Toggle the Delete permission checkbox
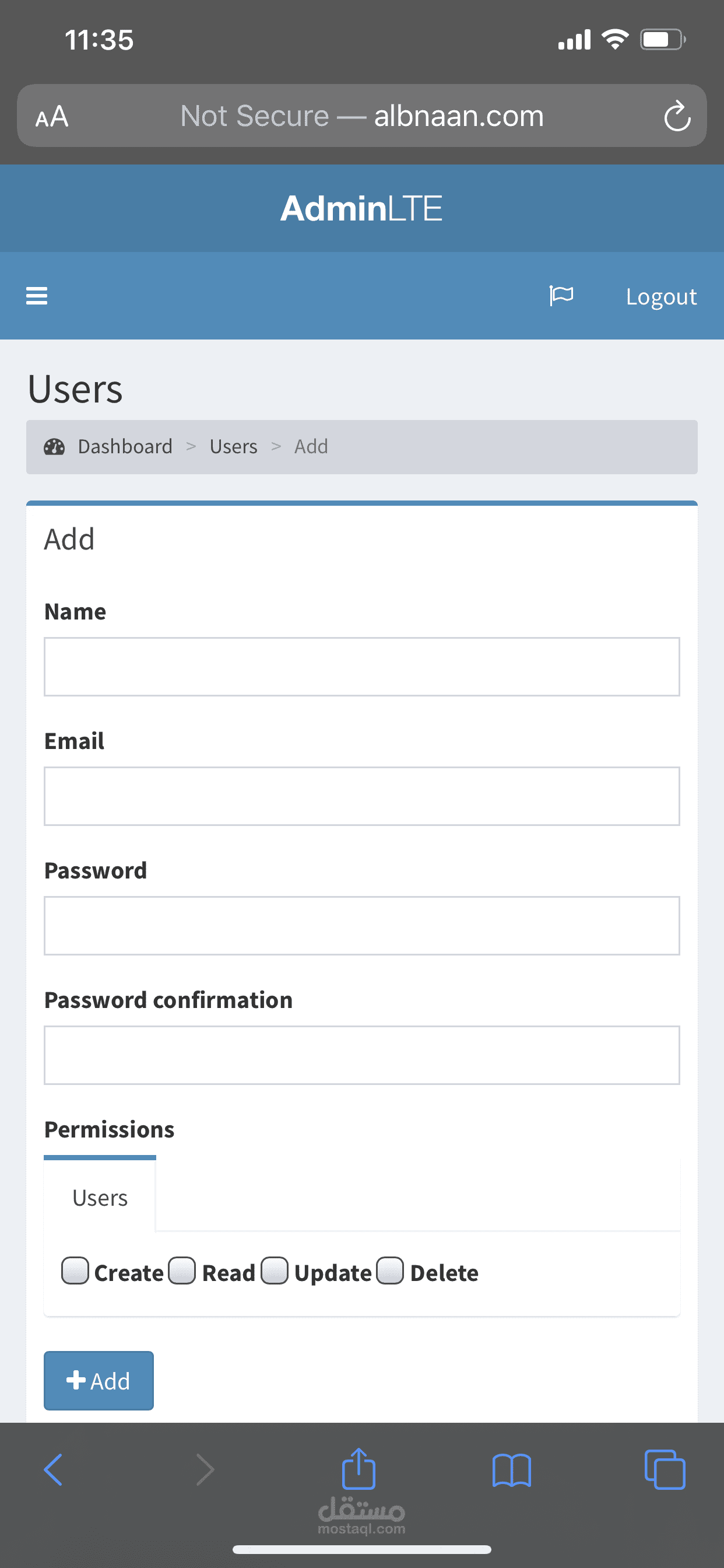Viewport: 724px width, 1568px height. (x=390, y=1271)
